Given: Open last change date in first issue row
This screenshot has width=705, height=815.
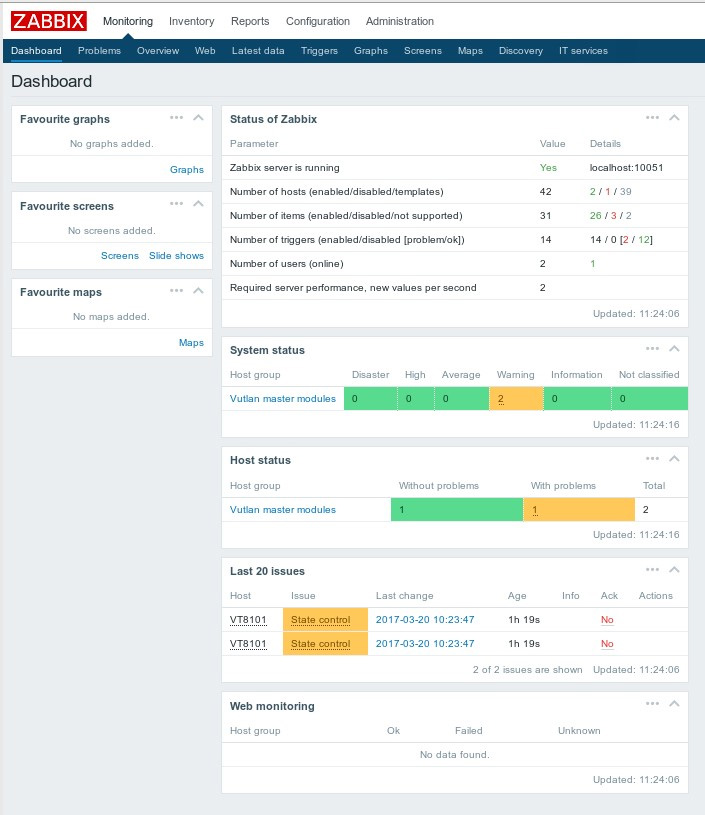Looking at the screenshot, I should [x=425, y=620].
